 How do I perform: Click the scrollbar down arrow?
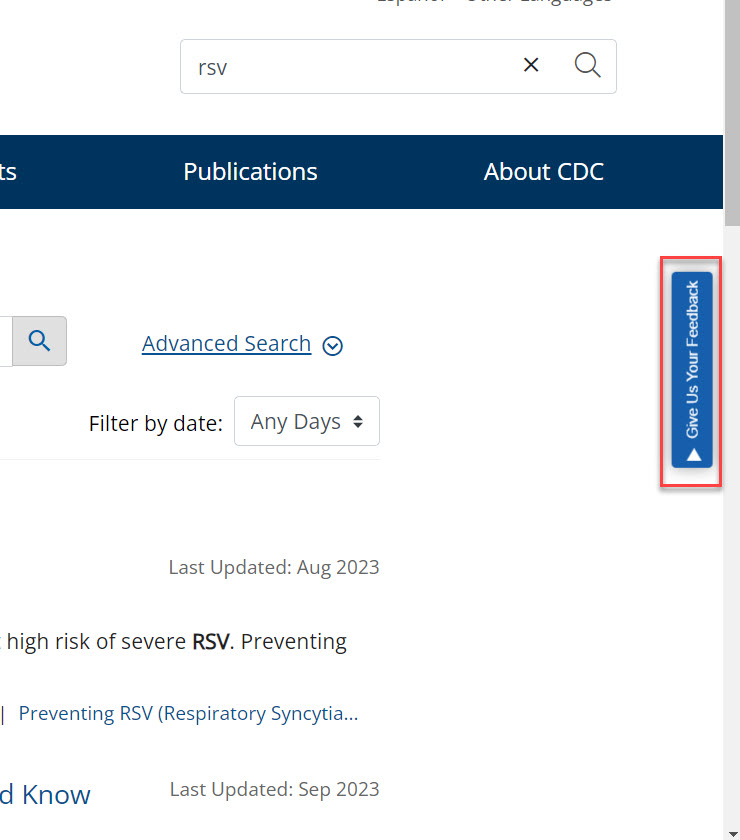coord(732,834)
